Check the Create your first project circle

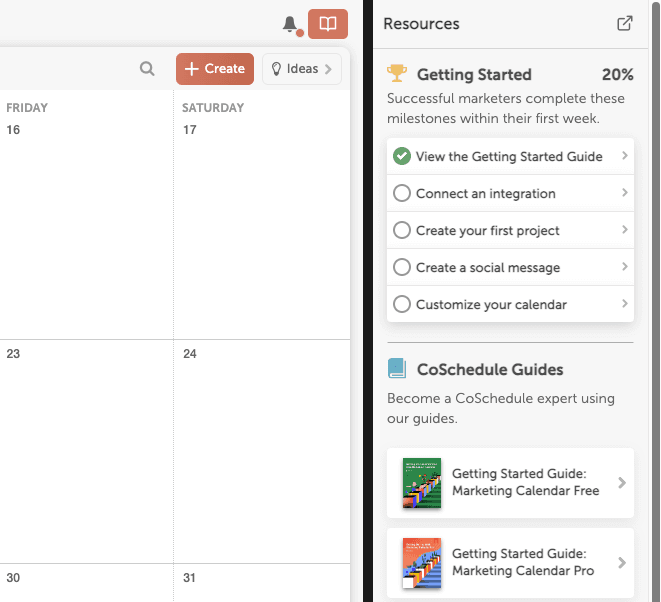[x=402, y=230]
